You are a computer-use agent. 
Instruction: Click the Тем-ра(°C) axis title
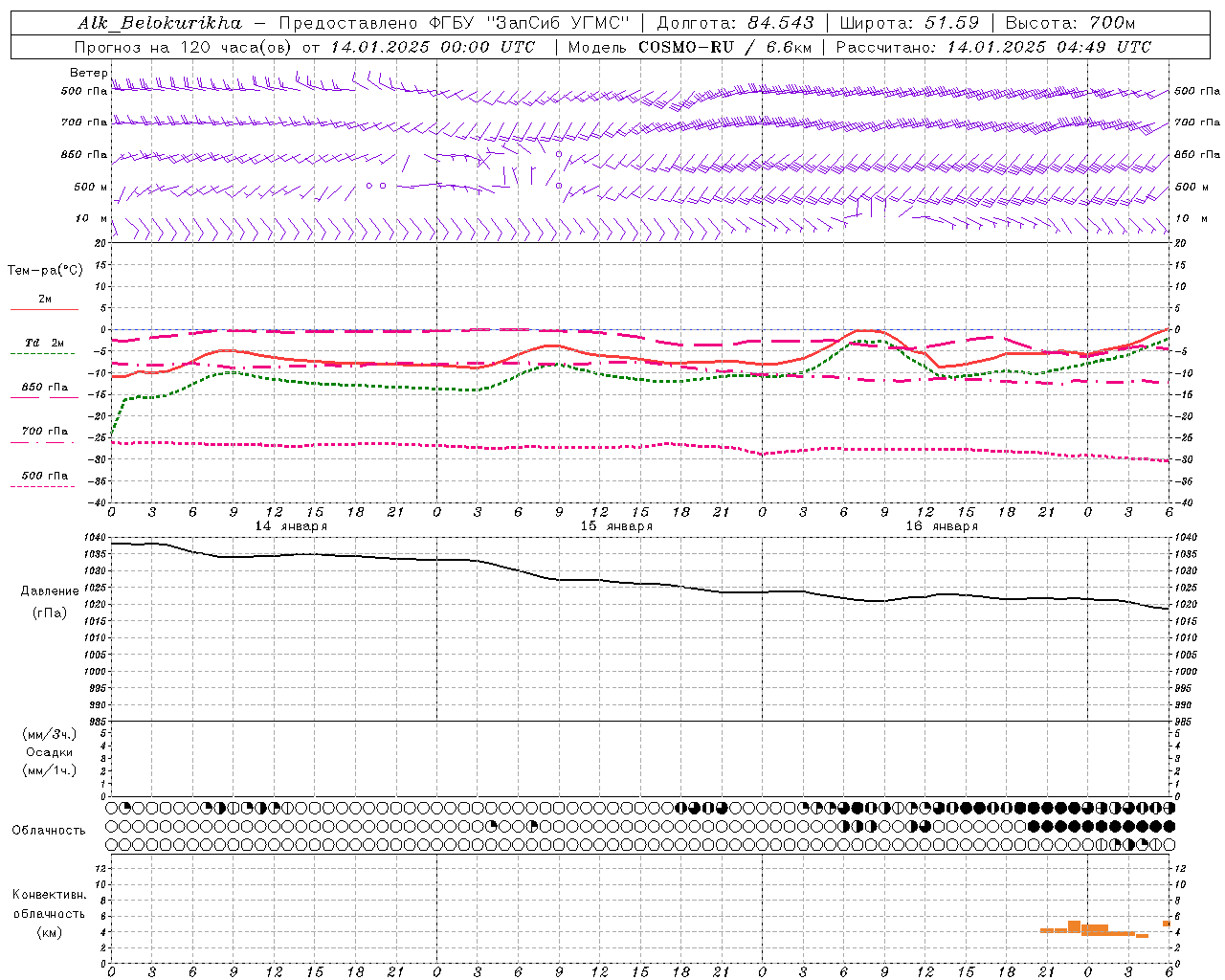pyautogui.click(x=45, y=271)
